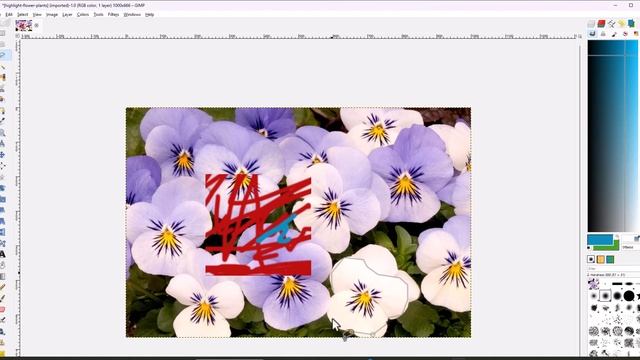Choose the pansy clipboard image brush
Viewport: 640px width, 360px height.
pyautogui.click(x=593, y=283)
